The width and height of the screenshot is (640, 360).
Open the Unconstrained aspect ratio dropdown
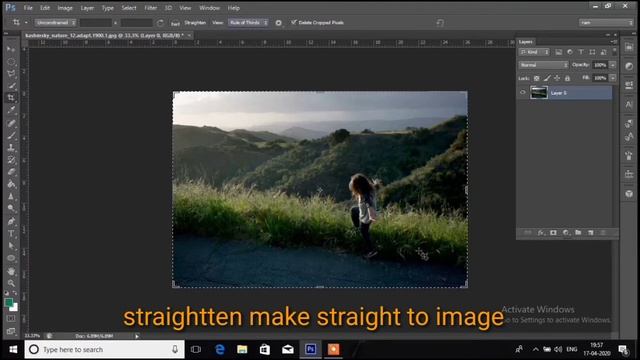pyautogui.click(x=55, y=23)
